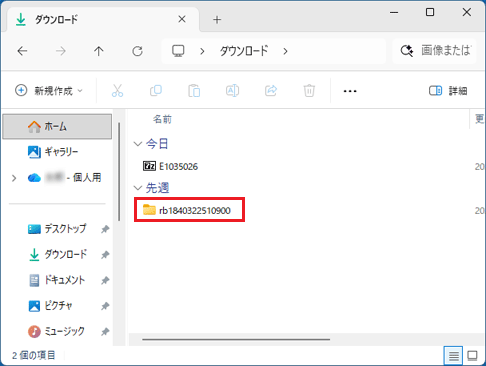Expand chevron after ダウンロード breadcrumb
486x366 pixels.
point(285,51)
